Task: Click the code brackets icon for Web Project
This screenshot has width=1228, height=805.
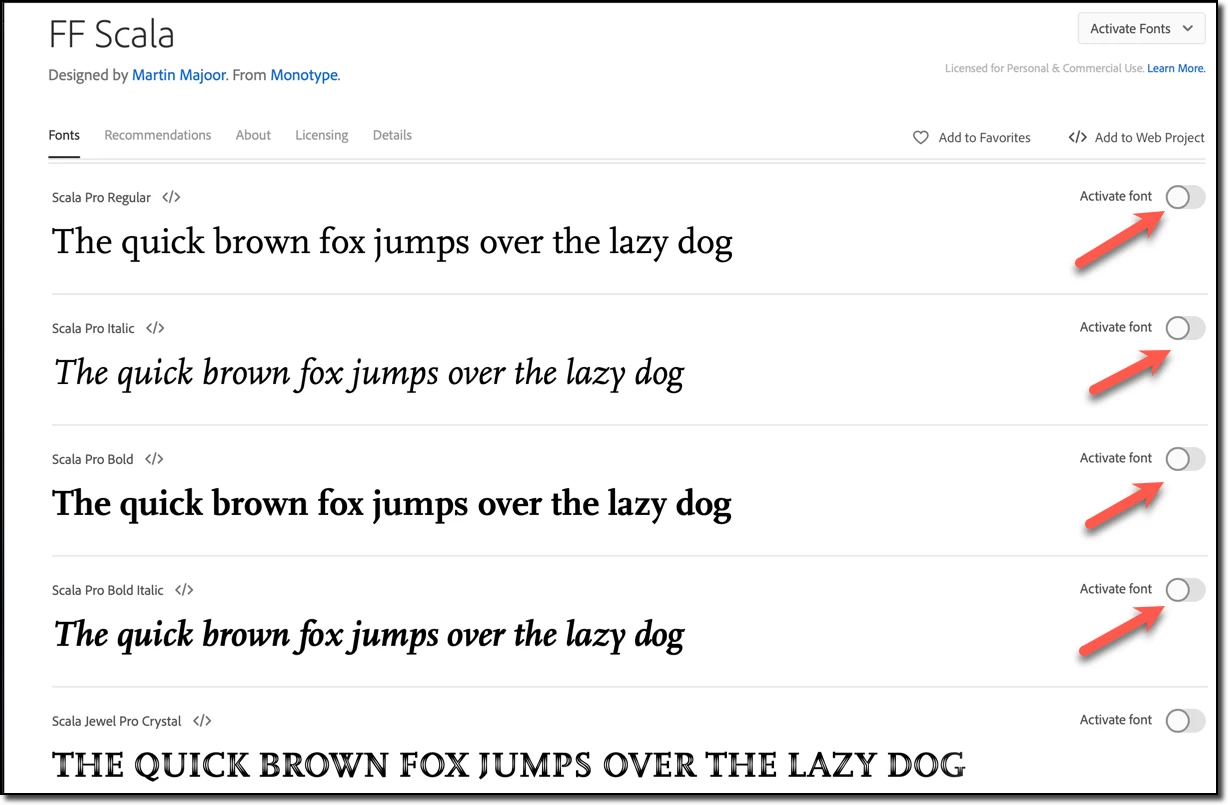Action: 1078,138
